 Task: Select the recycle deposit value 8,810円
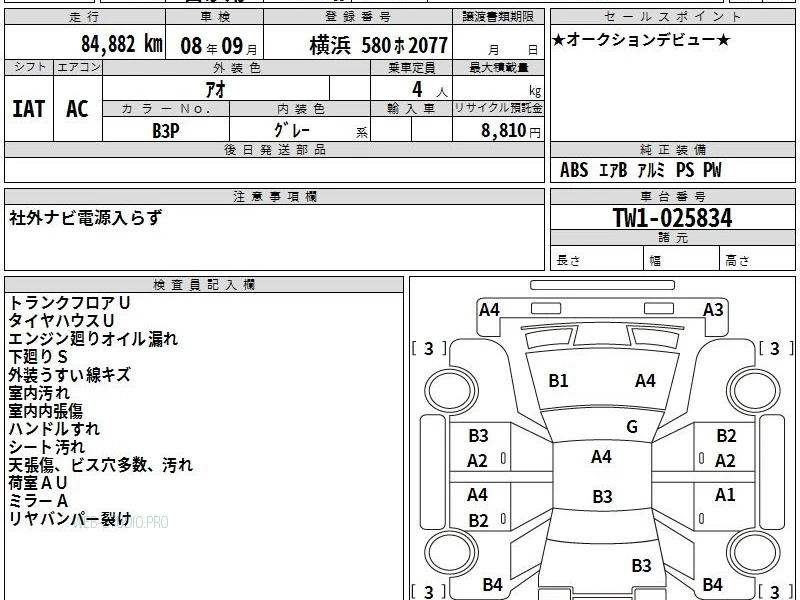[x=511, y=131]
